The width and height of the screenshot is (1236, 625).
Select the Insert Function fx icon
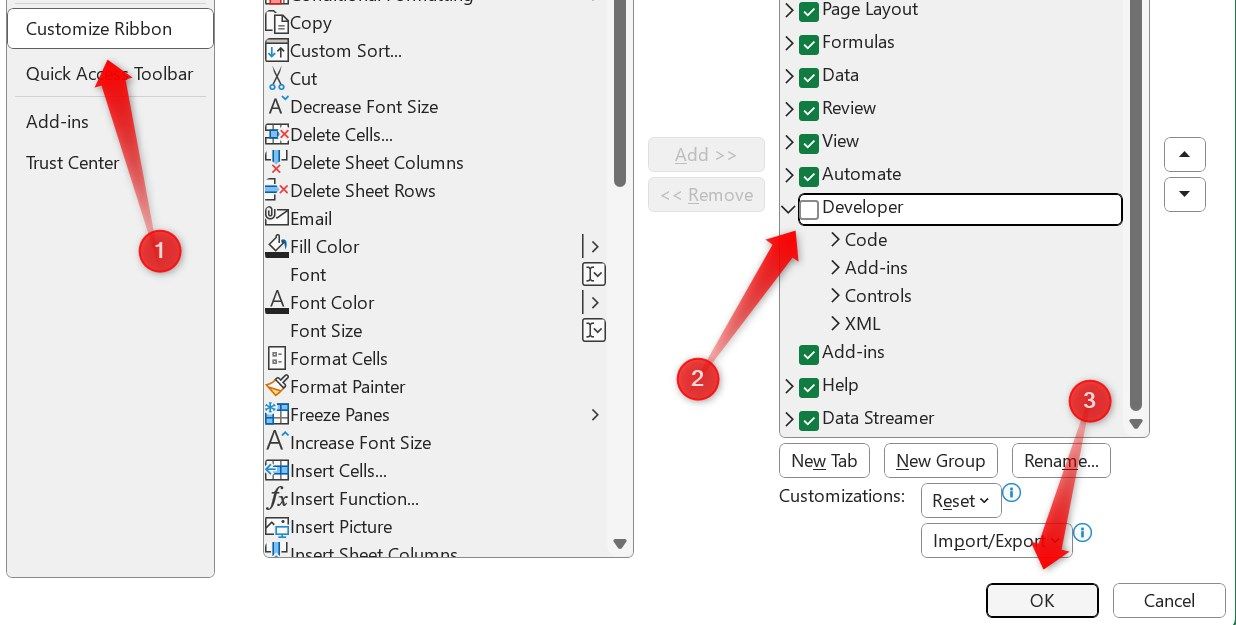(276, 498)
